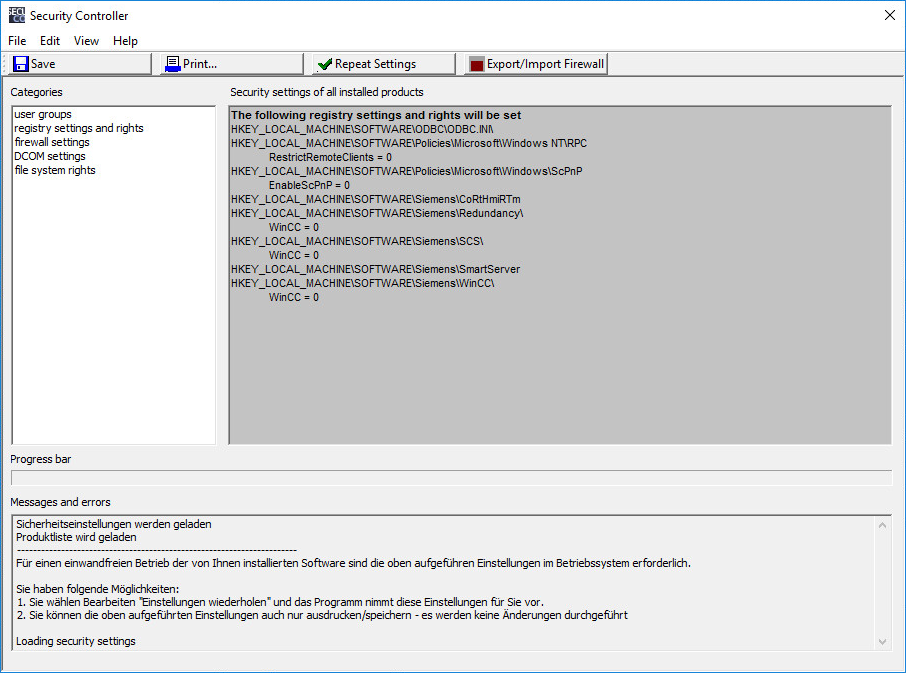Select registry settings and rights category
Image resolution: width=906 pixels, height=673 pixels.
pyautogui.click(x=79, y=128)
